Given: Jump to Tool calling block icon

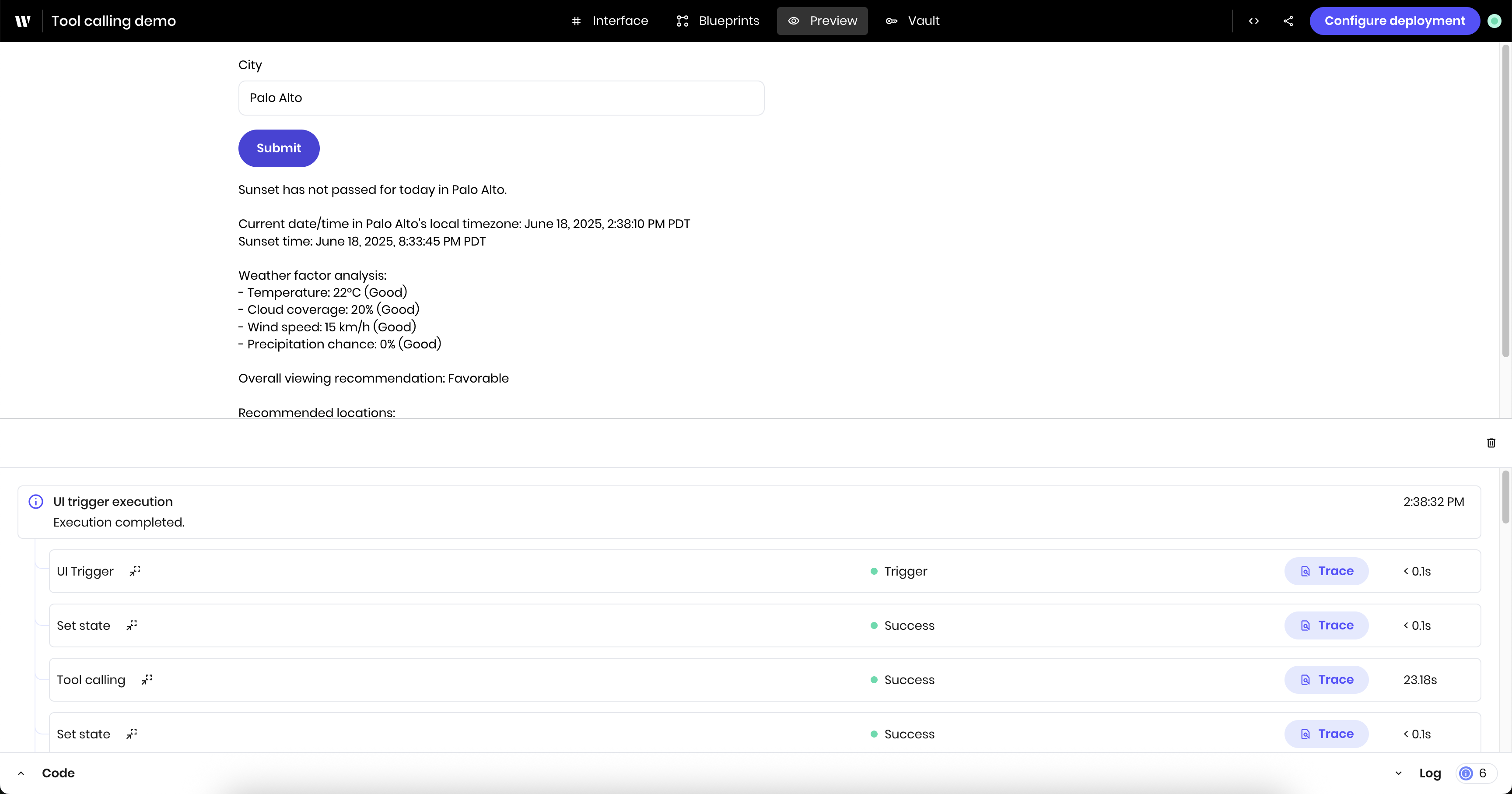Looking at the screenshot, I should click(147, 679).
